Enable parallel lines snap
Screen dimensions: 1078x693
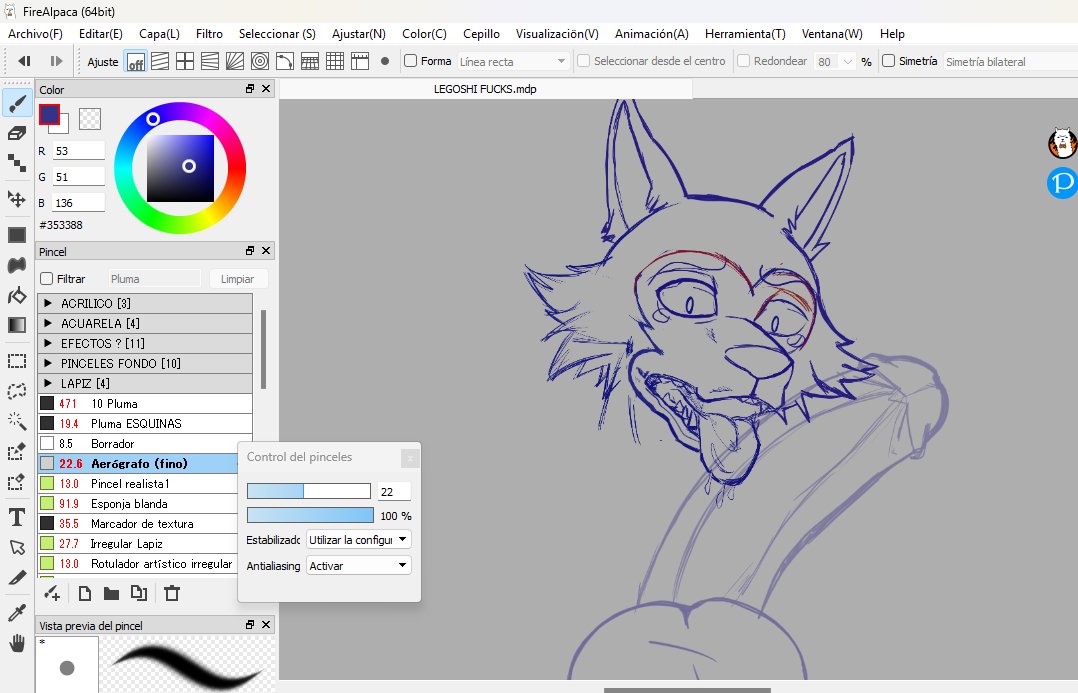click(160, 62)
